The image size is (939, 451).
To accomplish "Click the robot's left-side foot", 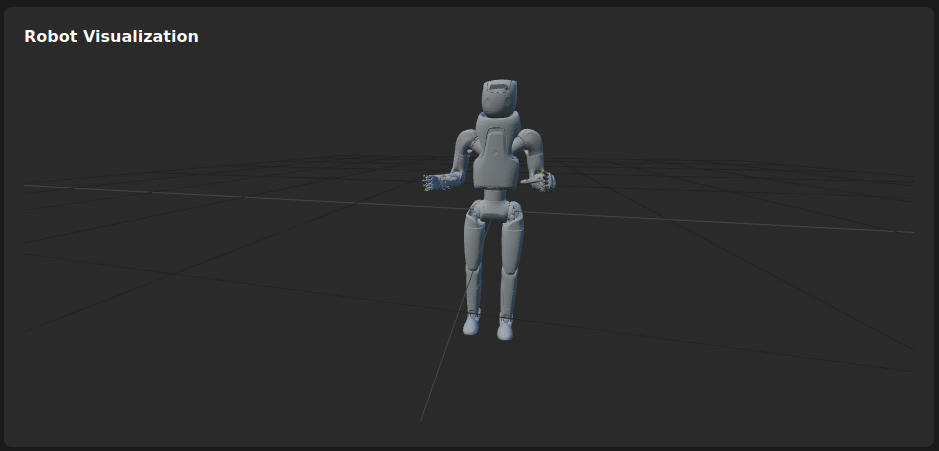I will tap(471, 325).
